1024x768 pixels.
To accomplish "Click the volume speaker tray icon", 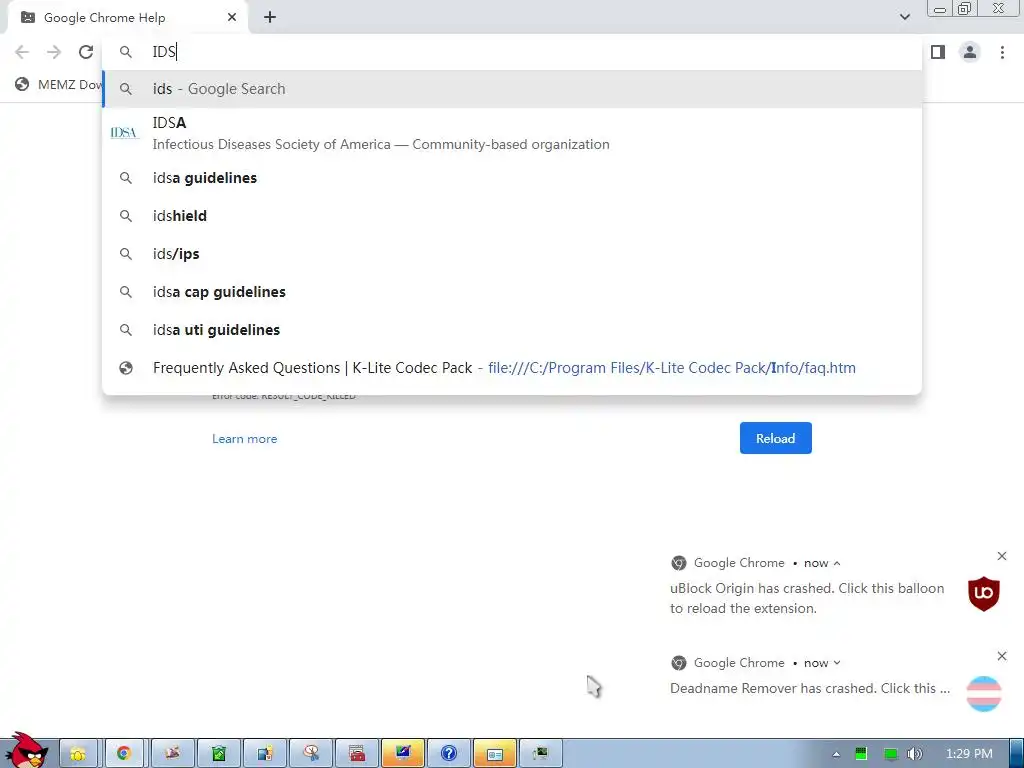I will click(916, 754).
